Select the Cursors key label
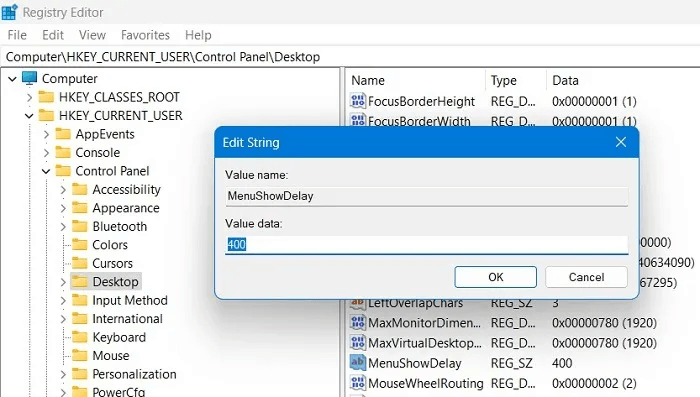The height and width of the screenshot is (397, 700). pos(112,263)
